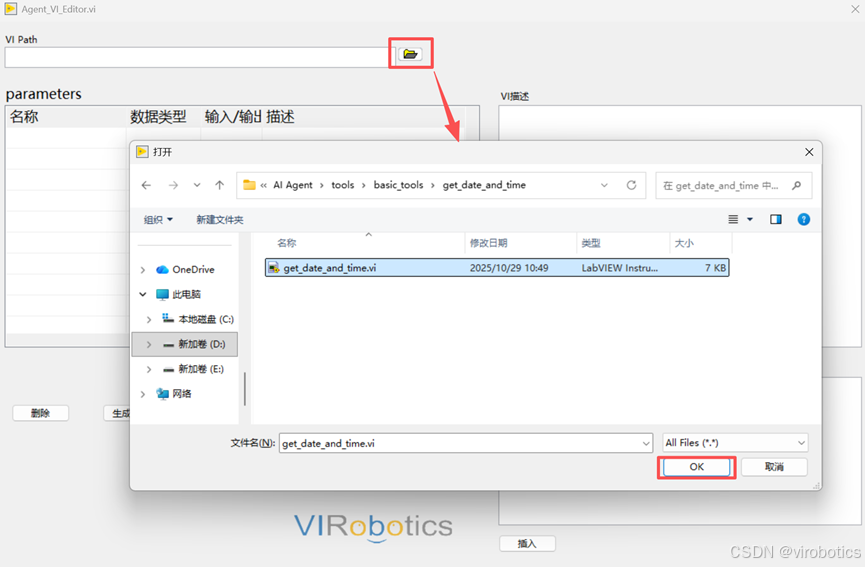
Task: Sort by 修改日期 column header
Action: tap(488, 243)
